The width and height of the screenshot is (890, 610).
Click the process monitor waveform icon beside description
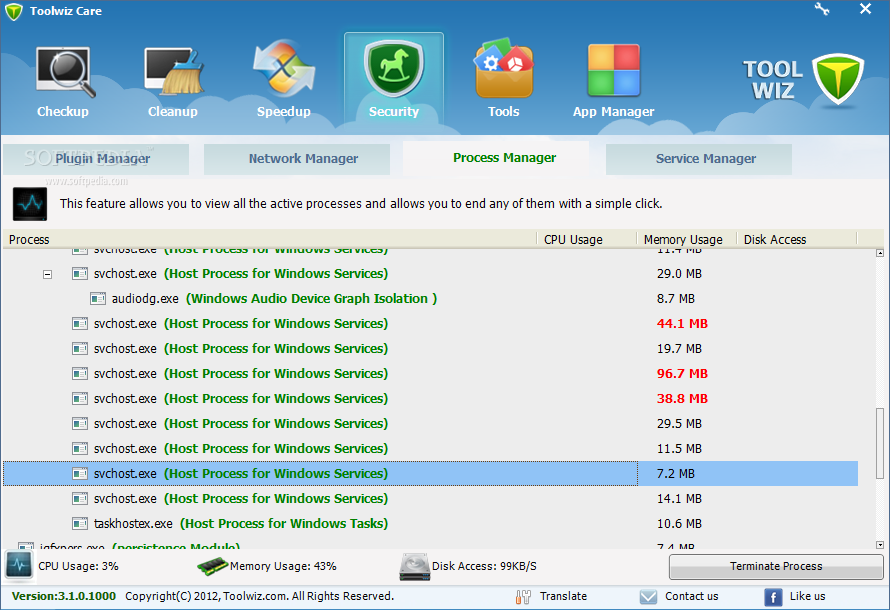click(30, 204)
